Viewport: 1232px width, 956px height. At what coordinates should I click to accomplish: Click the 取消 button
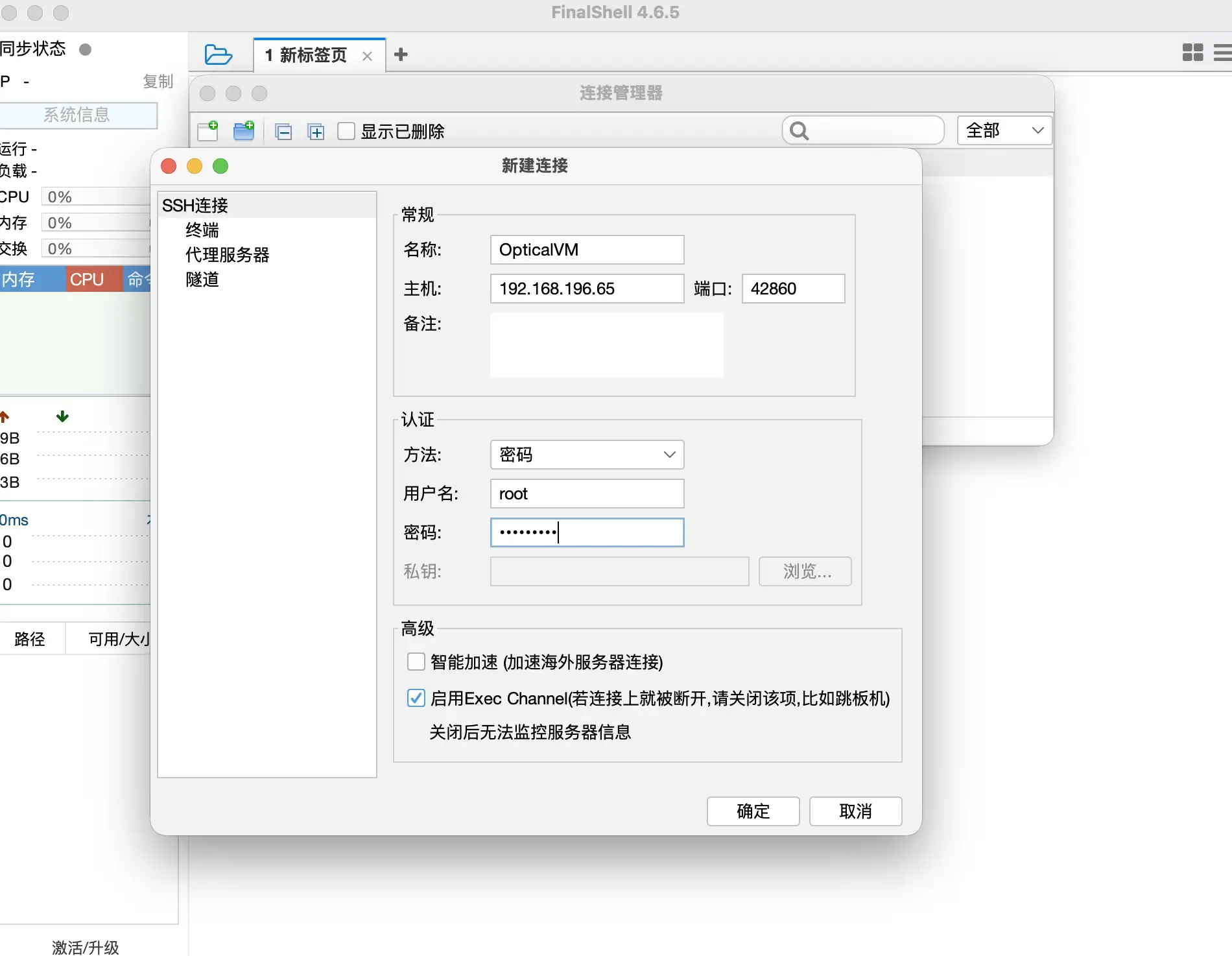coord(855,811)
